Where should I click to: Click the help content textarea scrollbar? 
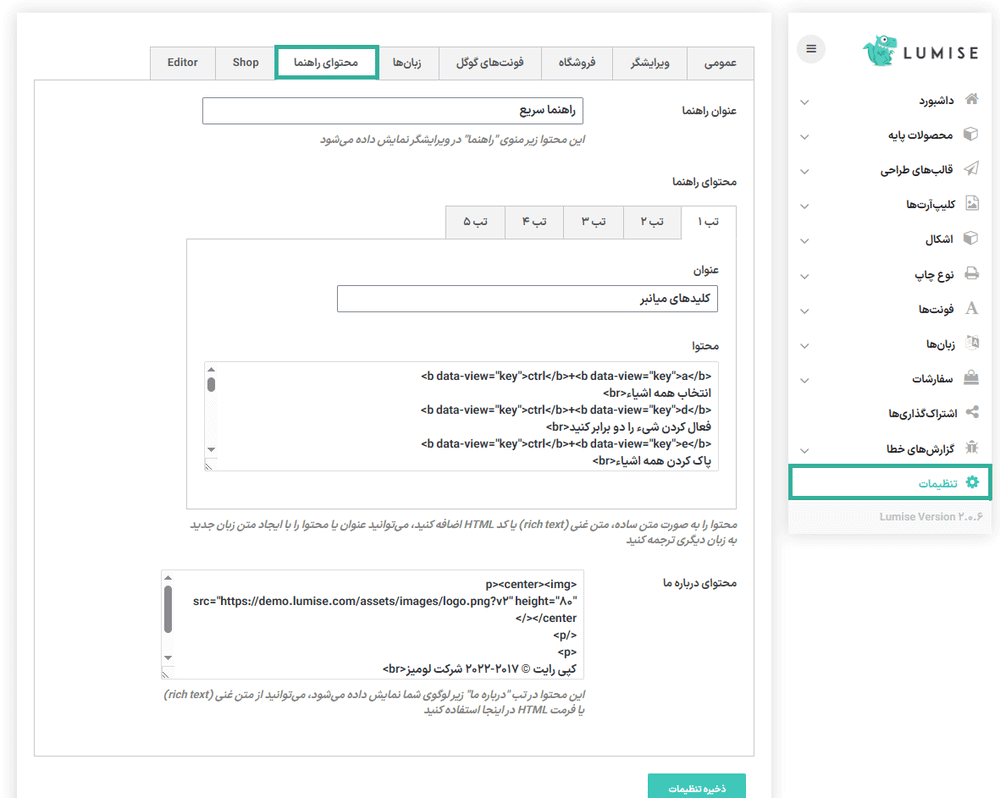211,384
